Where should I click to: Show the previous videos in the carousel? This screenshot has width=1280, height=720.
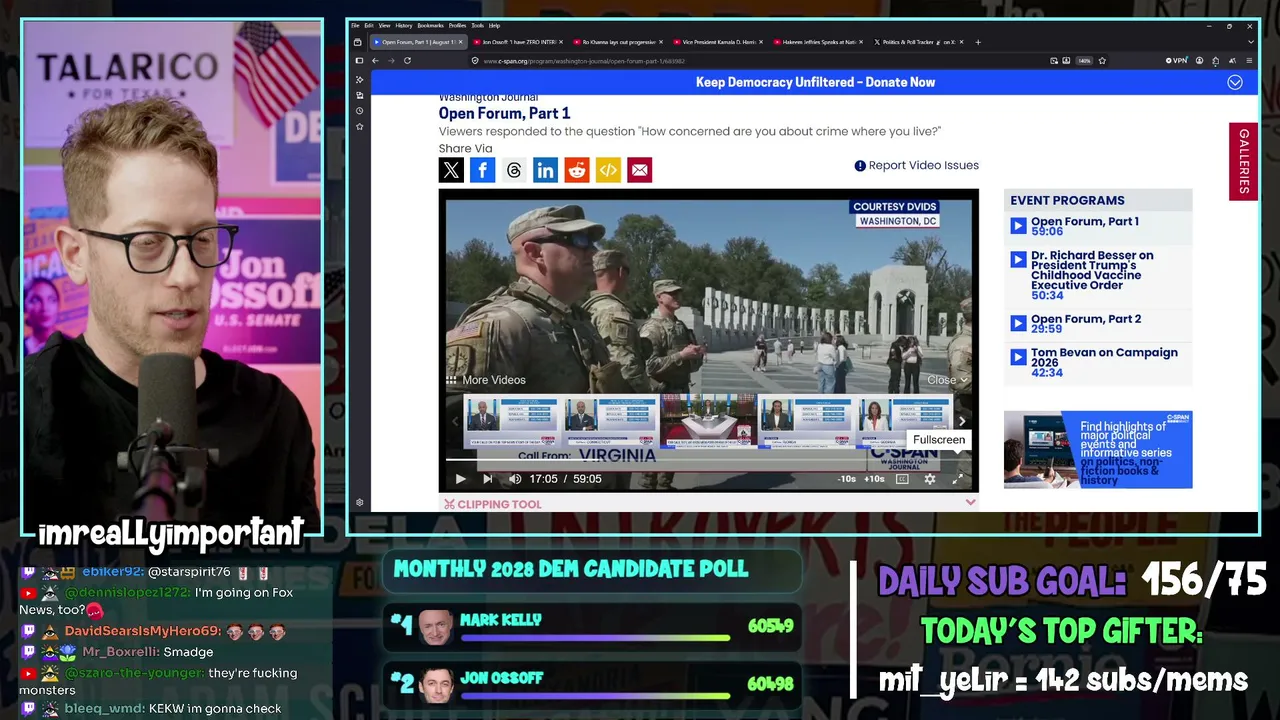coord(456,421)
